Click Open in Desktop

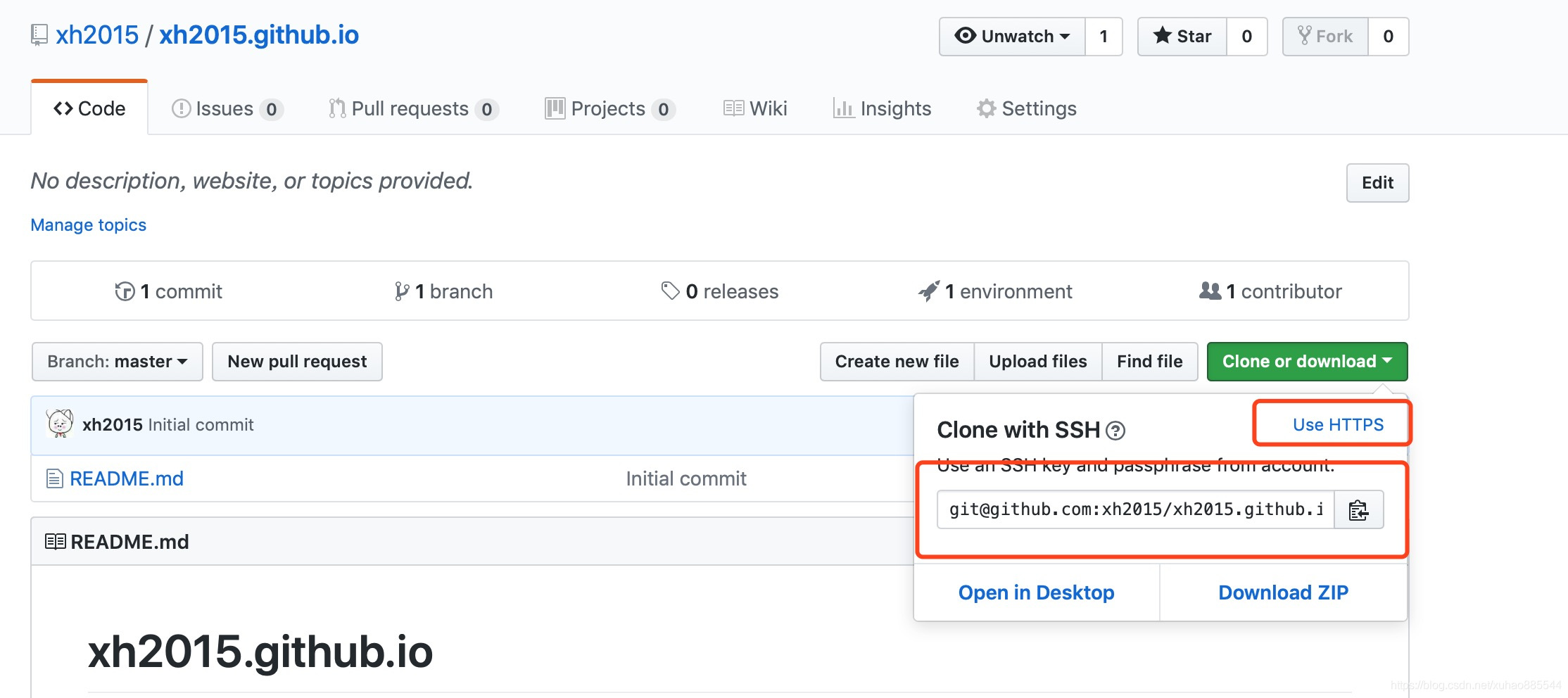[x=1037, y=592]
